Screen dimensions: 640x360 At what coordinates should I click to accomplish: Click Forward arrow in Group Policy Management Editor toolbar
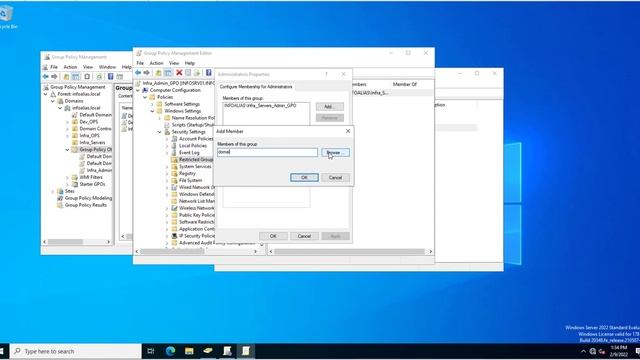tap(147, 73)
